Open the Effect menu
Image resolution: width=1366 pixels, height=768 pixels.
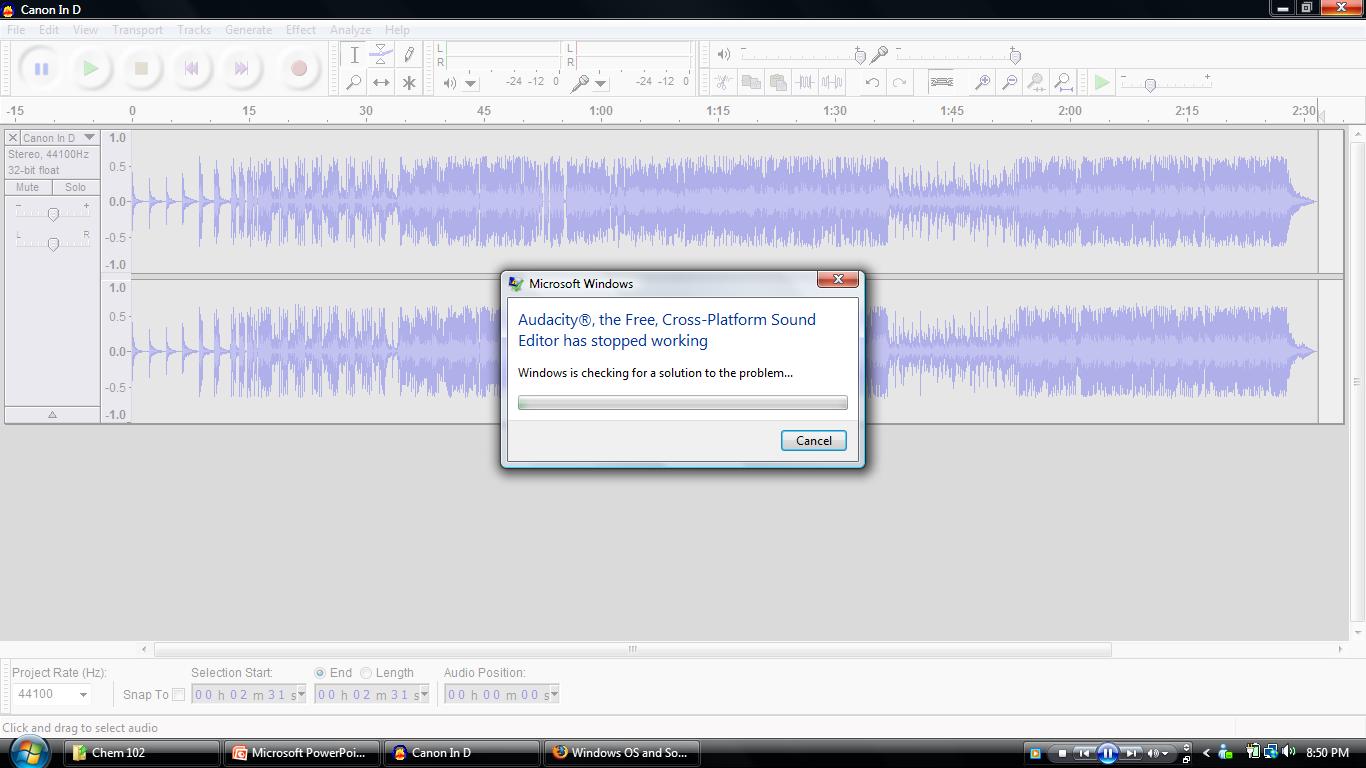300,30
